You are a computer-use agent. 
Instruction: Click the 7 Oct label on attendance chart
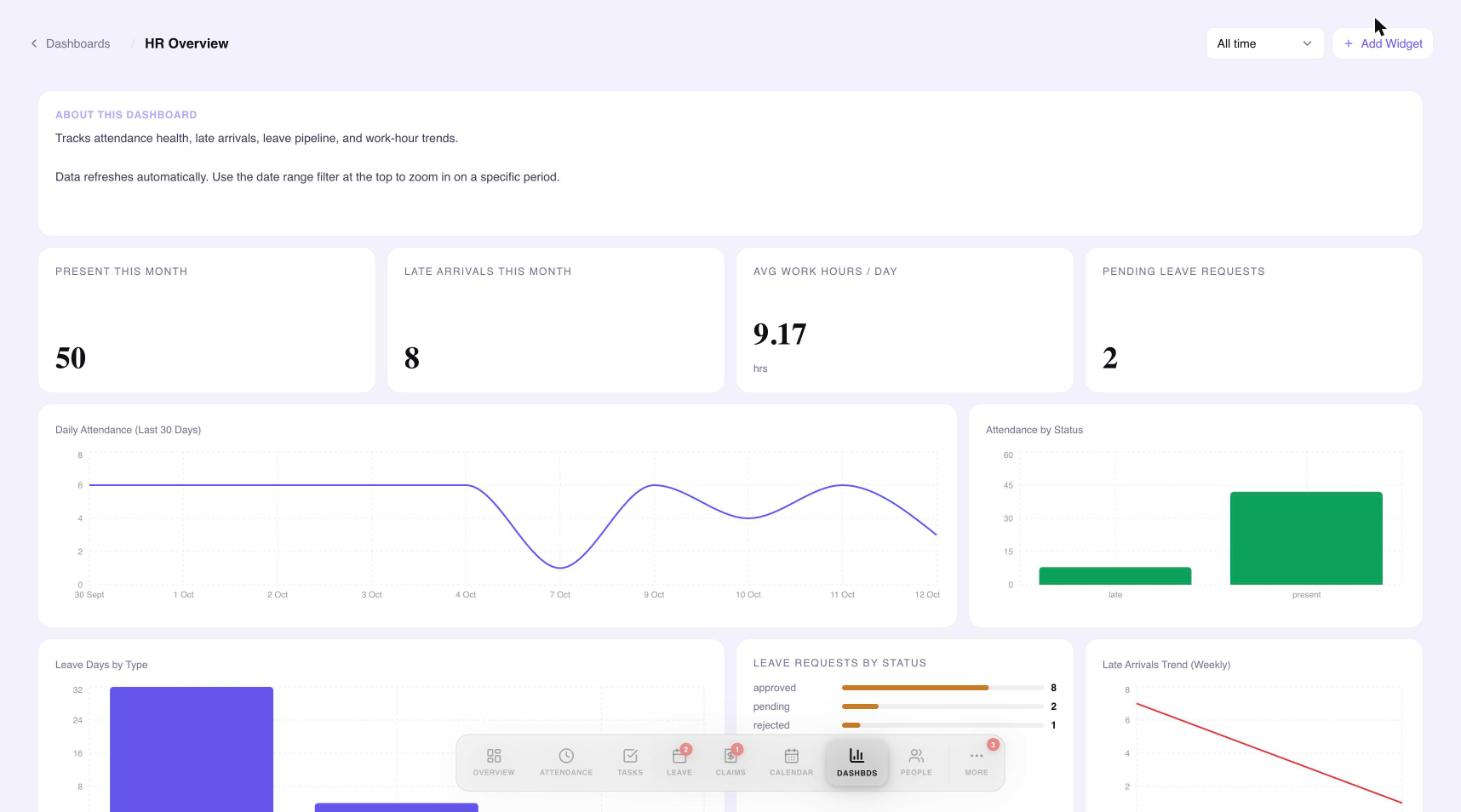(x=559, y=595)
